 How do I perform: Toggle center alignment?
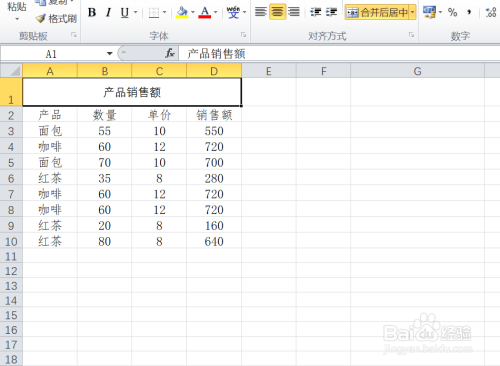pos(277,12)
